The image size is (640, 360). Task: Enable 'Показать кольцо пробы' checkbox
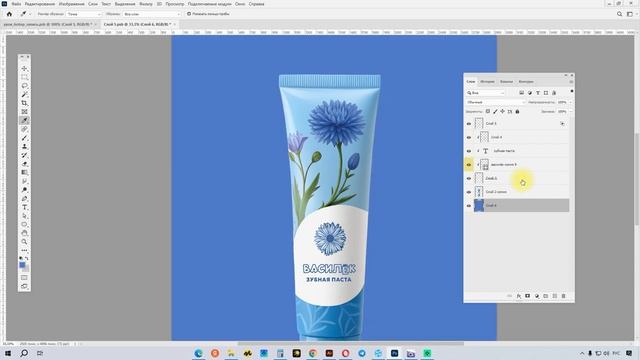pos(189,14)
